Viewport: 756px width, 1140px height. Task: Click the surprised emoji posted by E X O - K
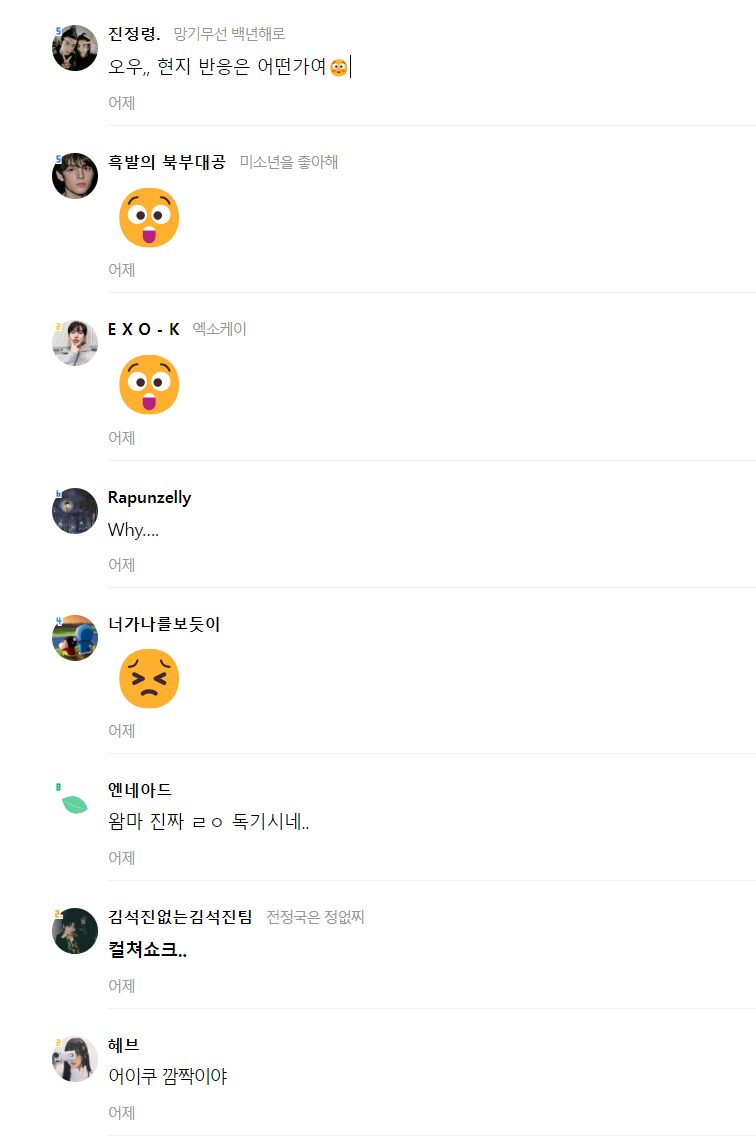pyautogui.click(x=149, y=385)
